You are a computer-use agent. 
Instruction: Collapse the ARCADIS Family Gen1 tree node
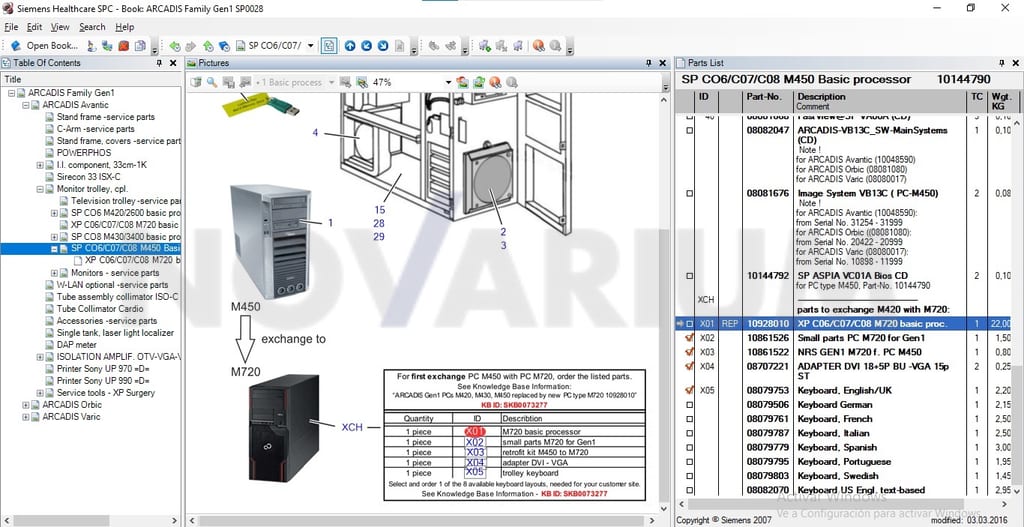[12, 93]
